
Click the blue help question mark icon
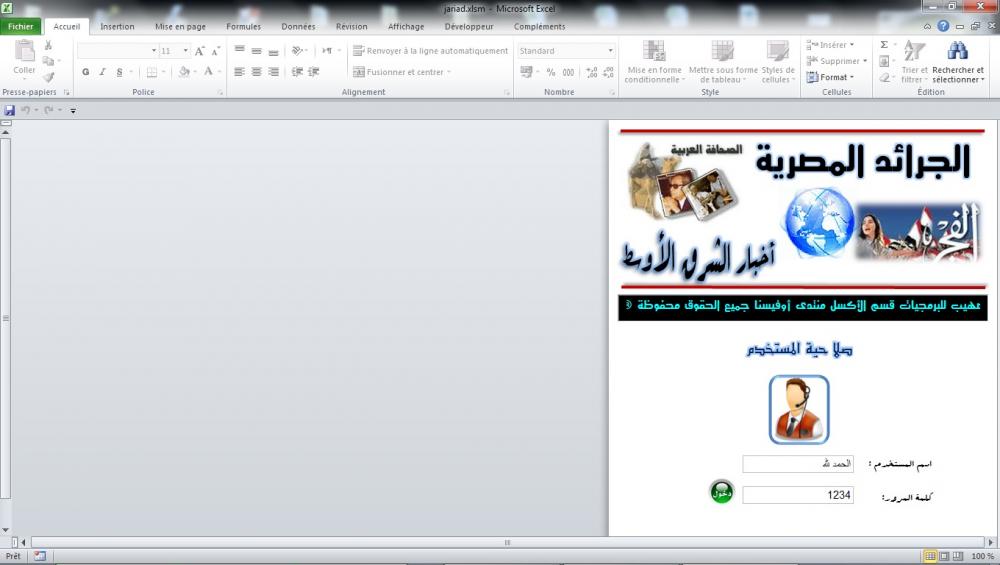click(x=943, y=26)
